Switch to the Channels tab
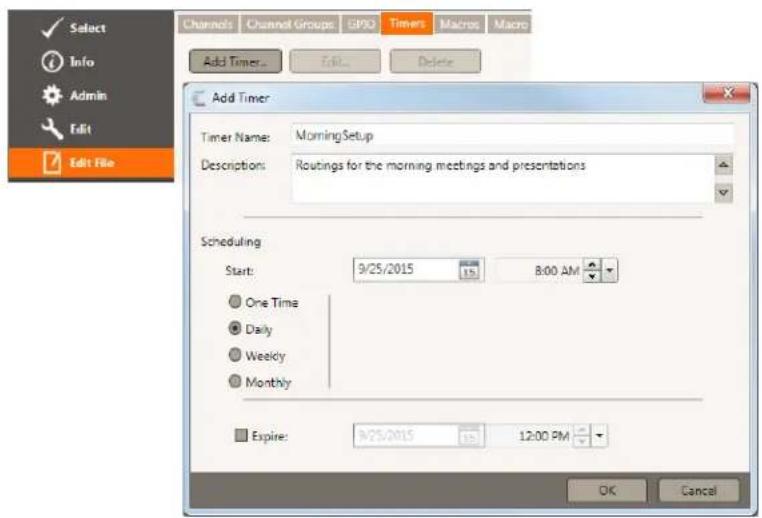Image resolution: width=762 pixels, height=518 pixels. click(208, 24)
